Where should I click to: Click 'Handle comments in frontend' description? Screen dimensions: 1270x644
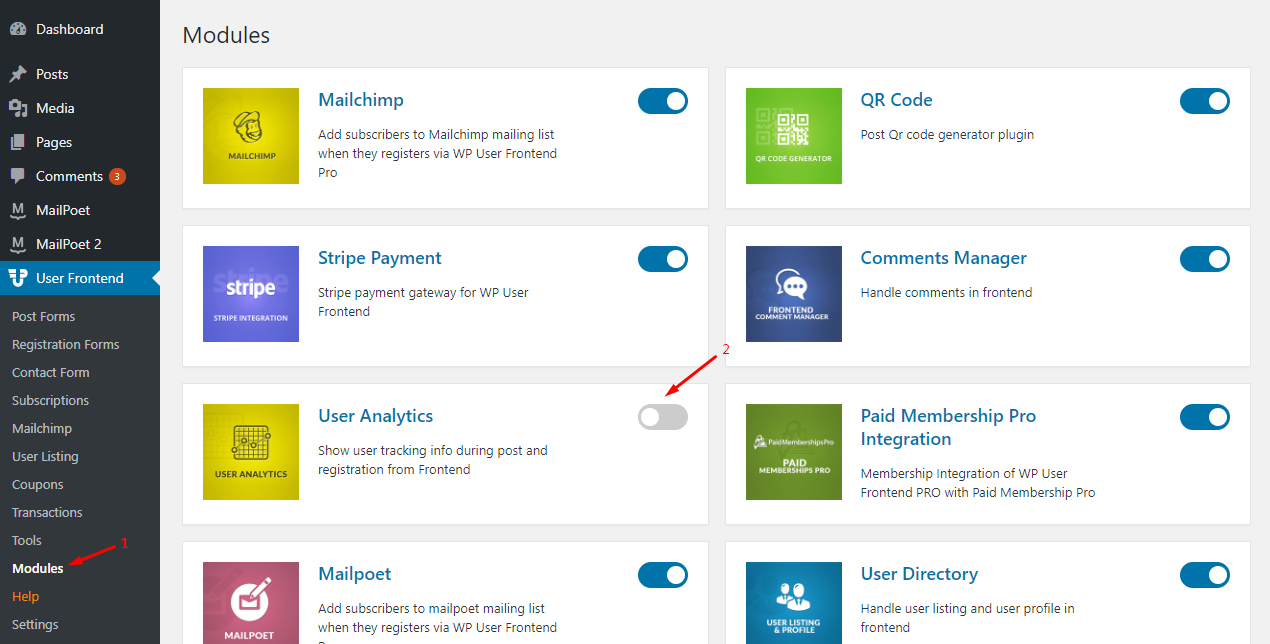point(946,292)
